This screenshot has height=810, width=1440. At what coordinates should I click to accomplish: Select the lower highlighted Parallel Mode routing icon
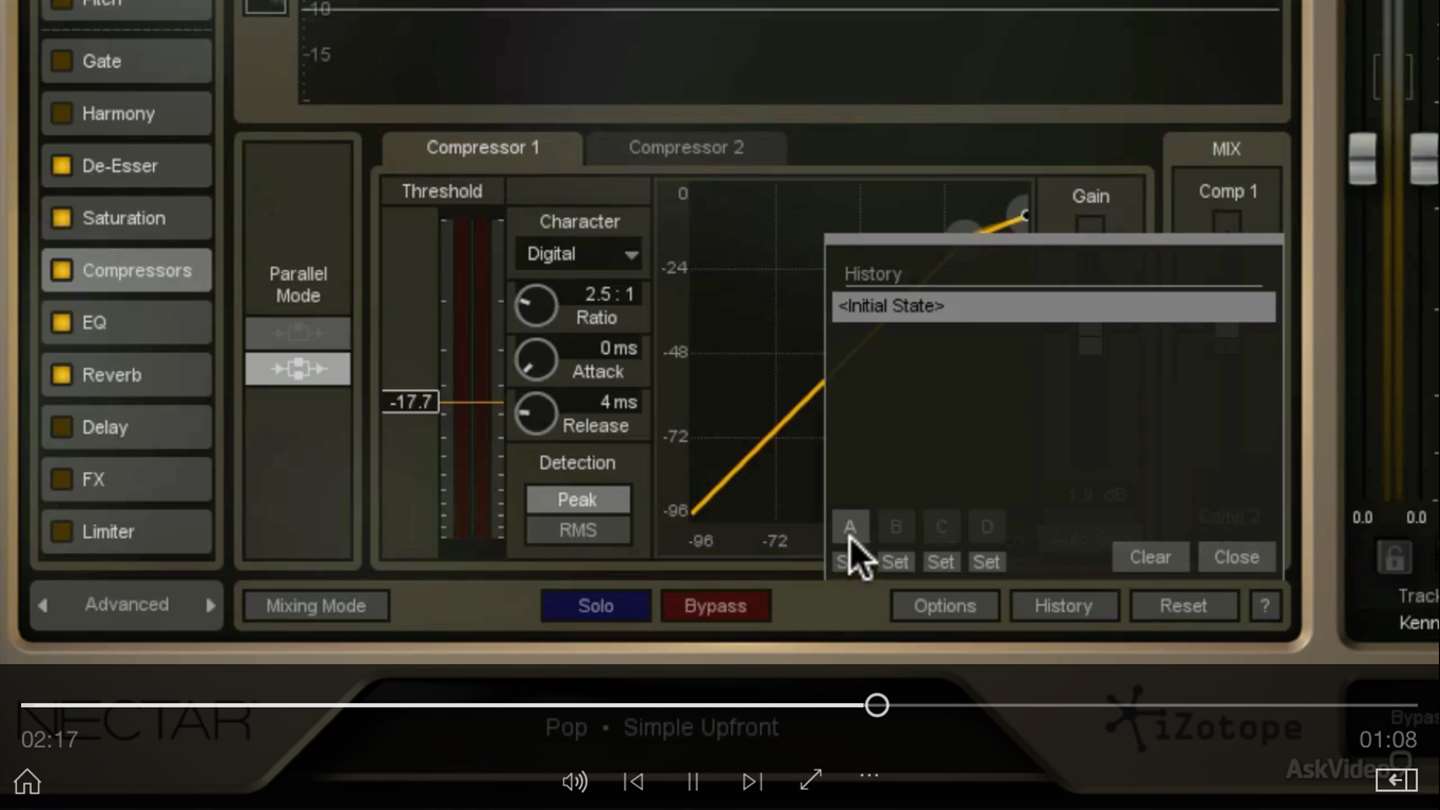tap(298, 369)
